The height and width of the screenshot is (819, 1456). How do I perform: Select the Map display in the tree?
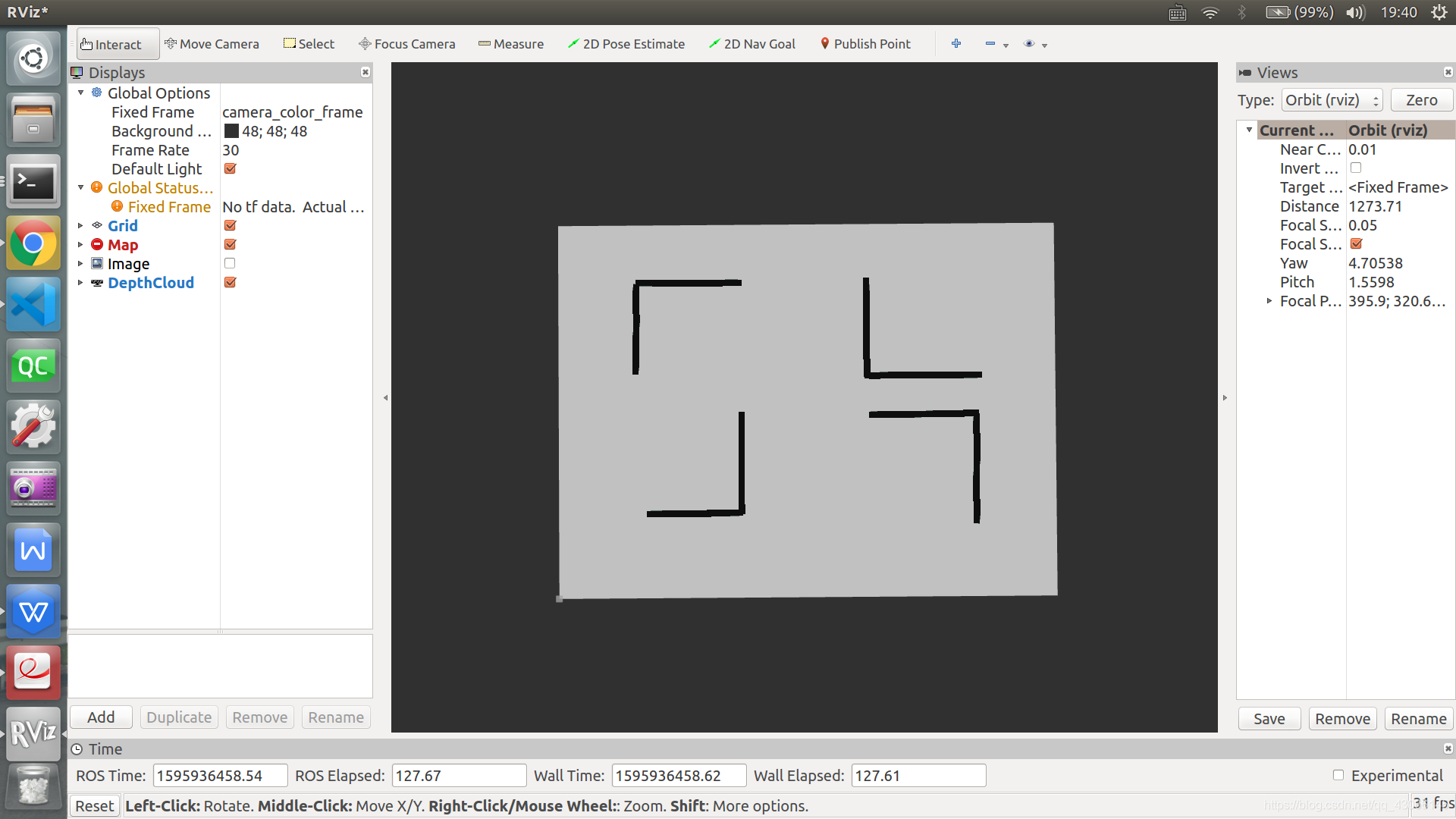pyautogui.click(x=122, y=245)
